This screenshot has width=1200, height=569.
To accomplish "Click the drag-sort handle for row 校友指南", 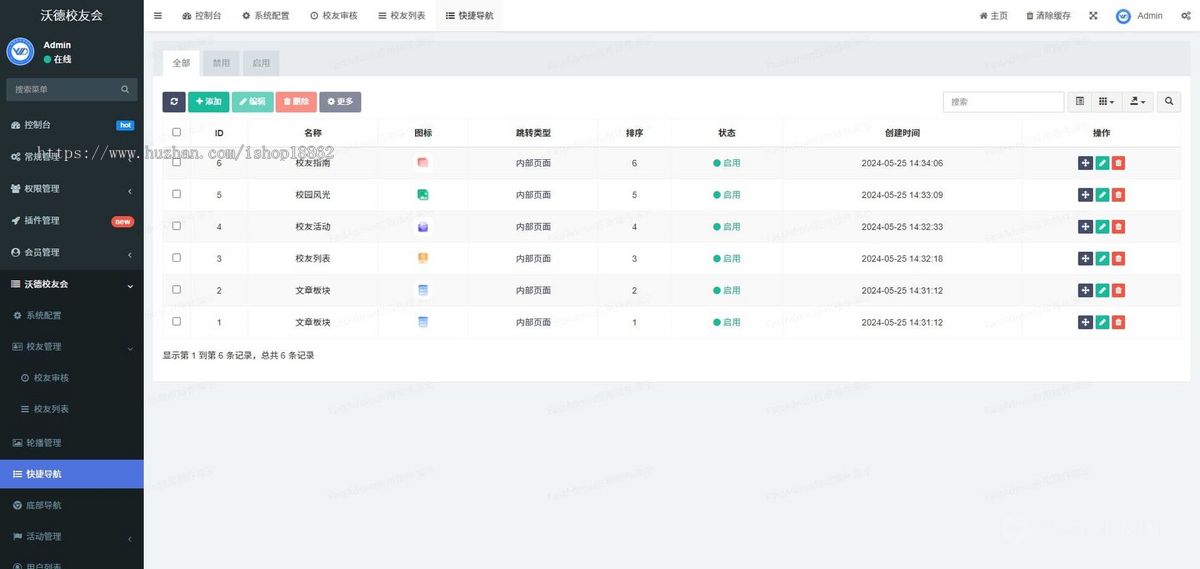I will [1085, 163].
